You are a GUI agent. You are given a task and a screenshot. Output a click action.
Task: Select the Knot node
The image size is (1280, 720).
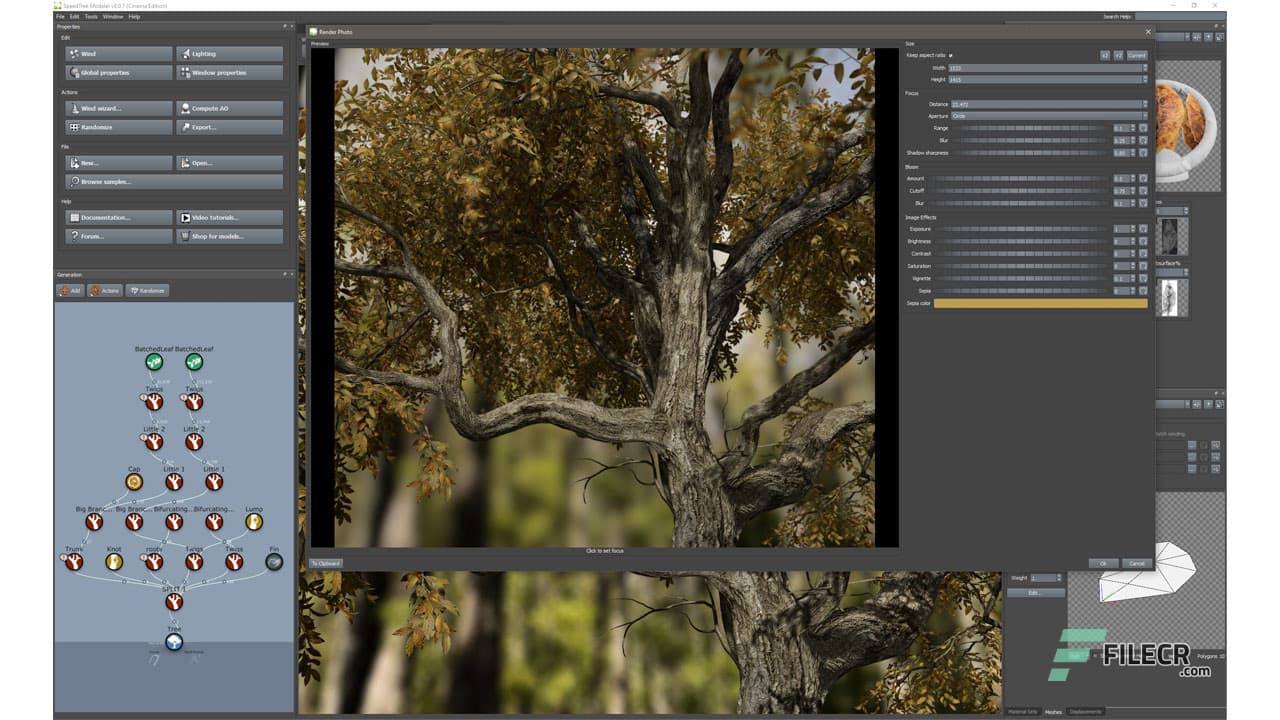coord(114,560)
